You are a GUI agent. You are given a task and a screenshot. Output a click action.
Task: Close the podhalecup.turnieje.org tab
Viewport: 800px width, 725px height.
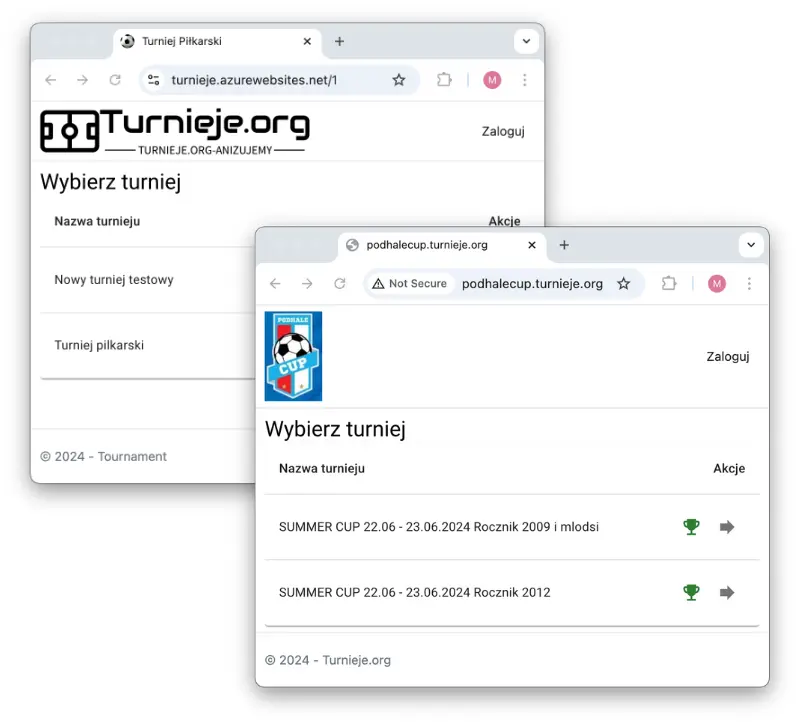(x=532, y=245)
